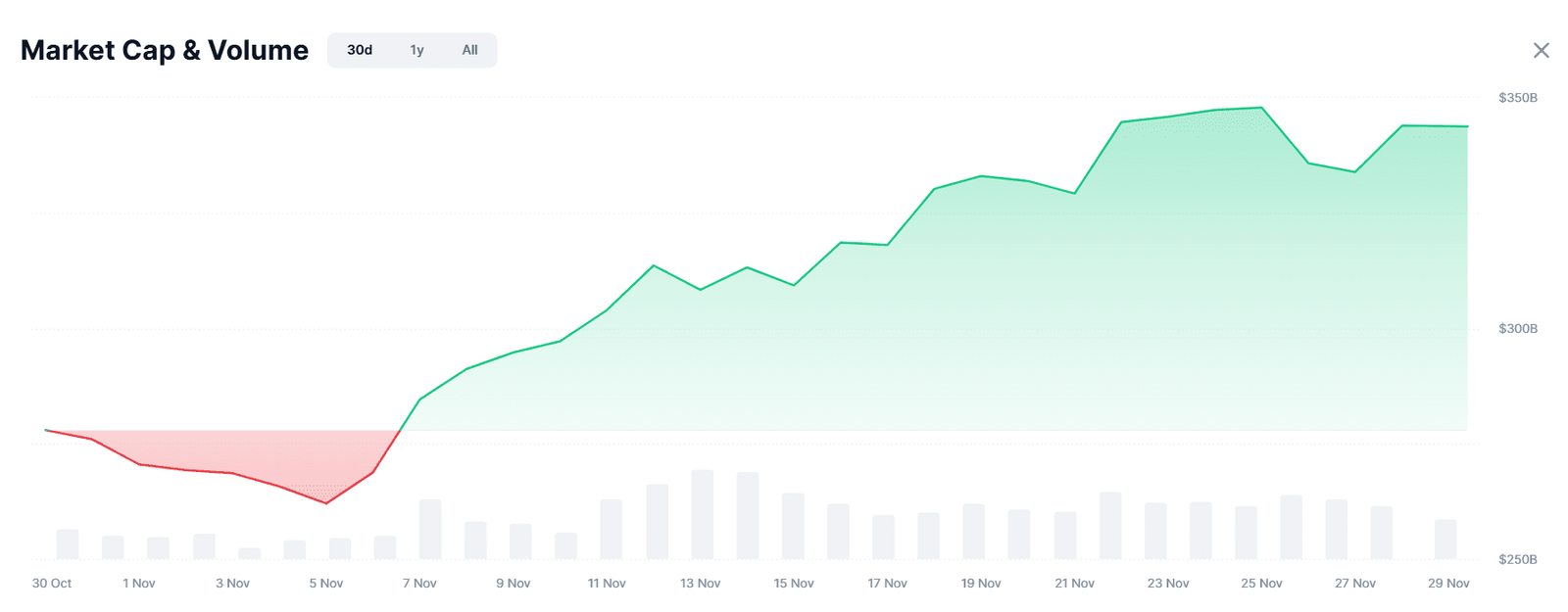The width and height of the screenshot is (1568, 612).
Task: Click the Market Cap & Volume heading
Action: [165, 51]
